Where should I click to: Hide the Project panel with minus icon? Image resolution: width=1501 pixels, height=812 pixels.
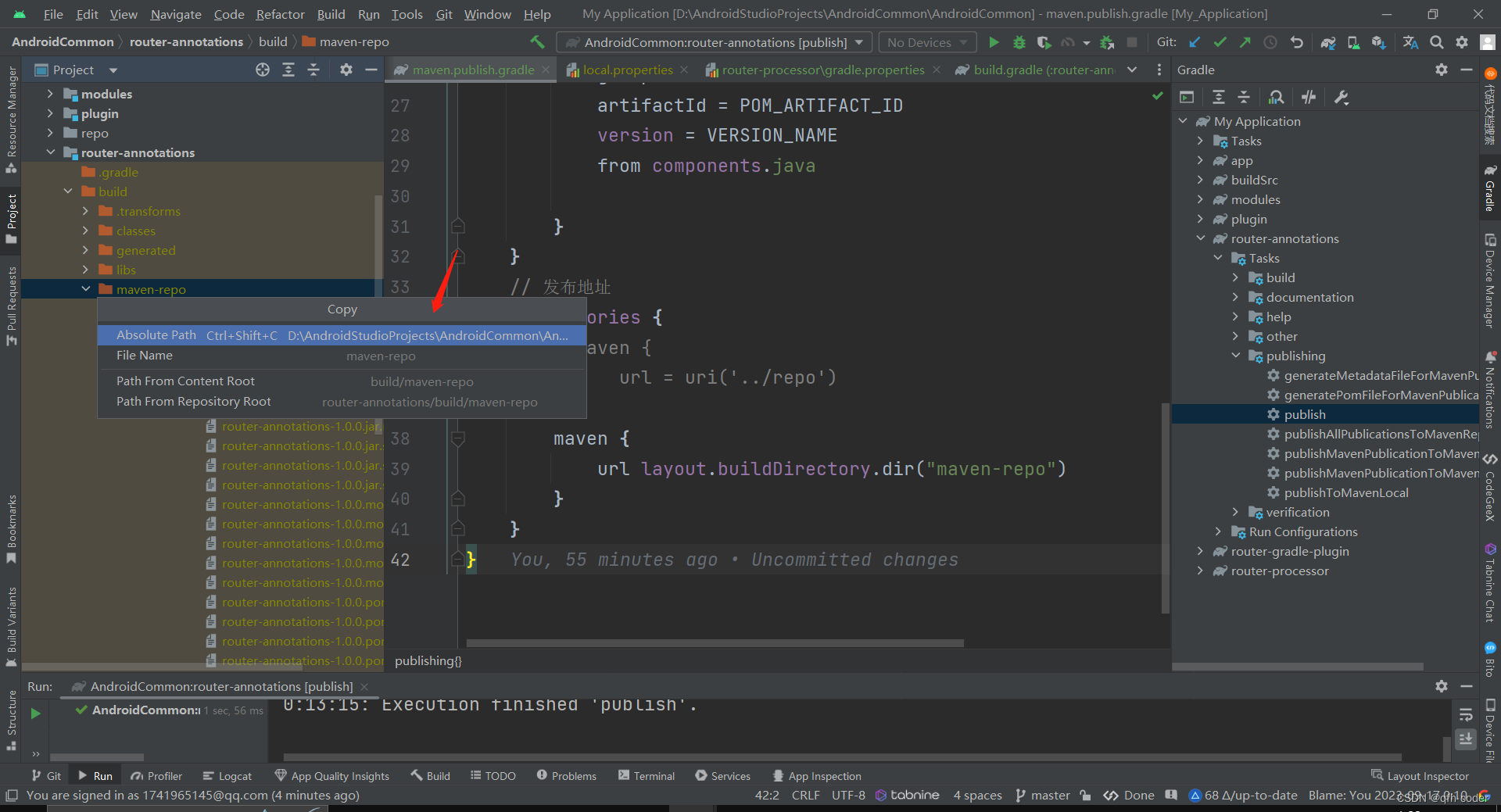(371, 70)
